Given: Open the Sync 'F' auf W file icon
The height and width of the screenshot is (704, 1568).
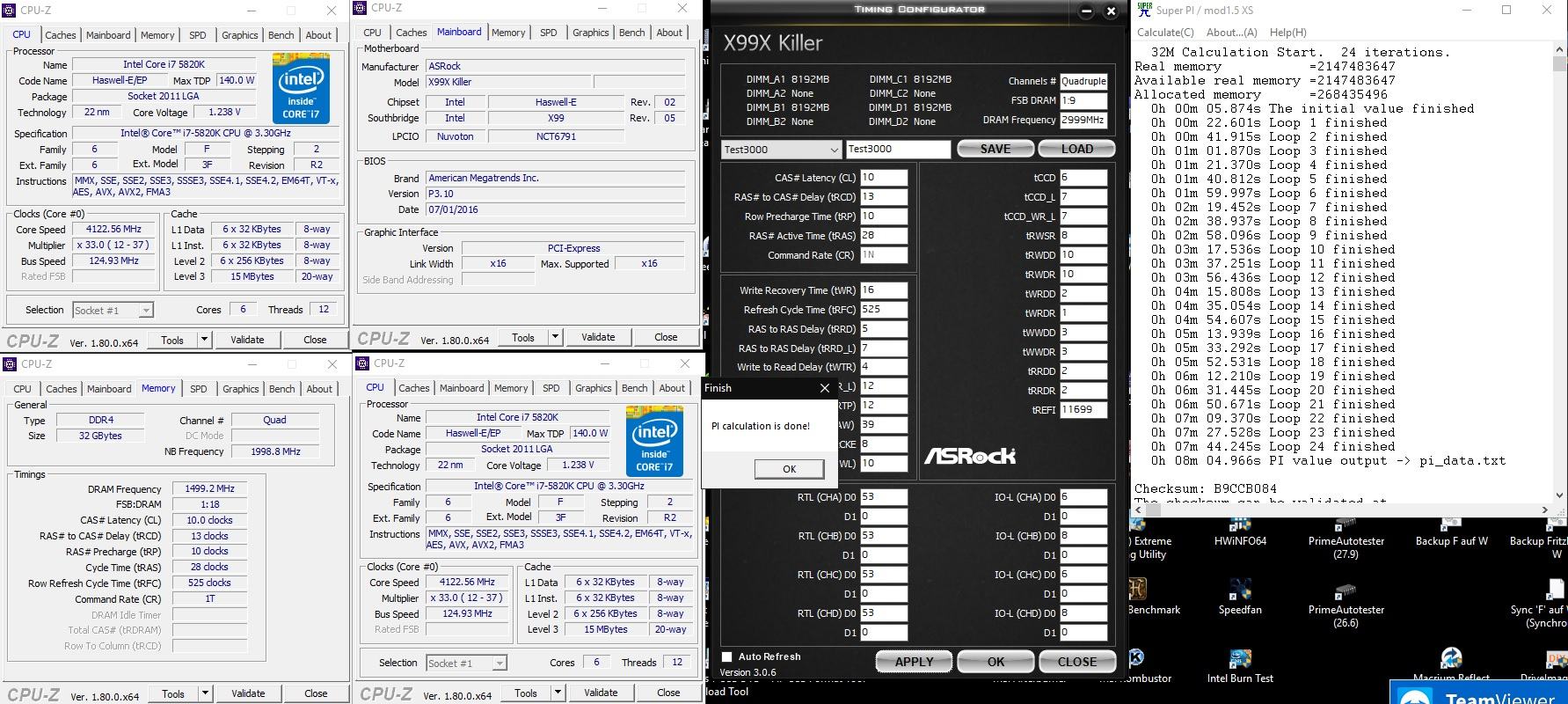Looking at the screenshot, I should (x=1557, y=589).
